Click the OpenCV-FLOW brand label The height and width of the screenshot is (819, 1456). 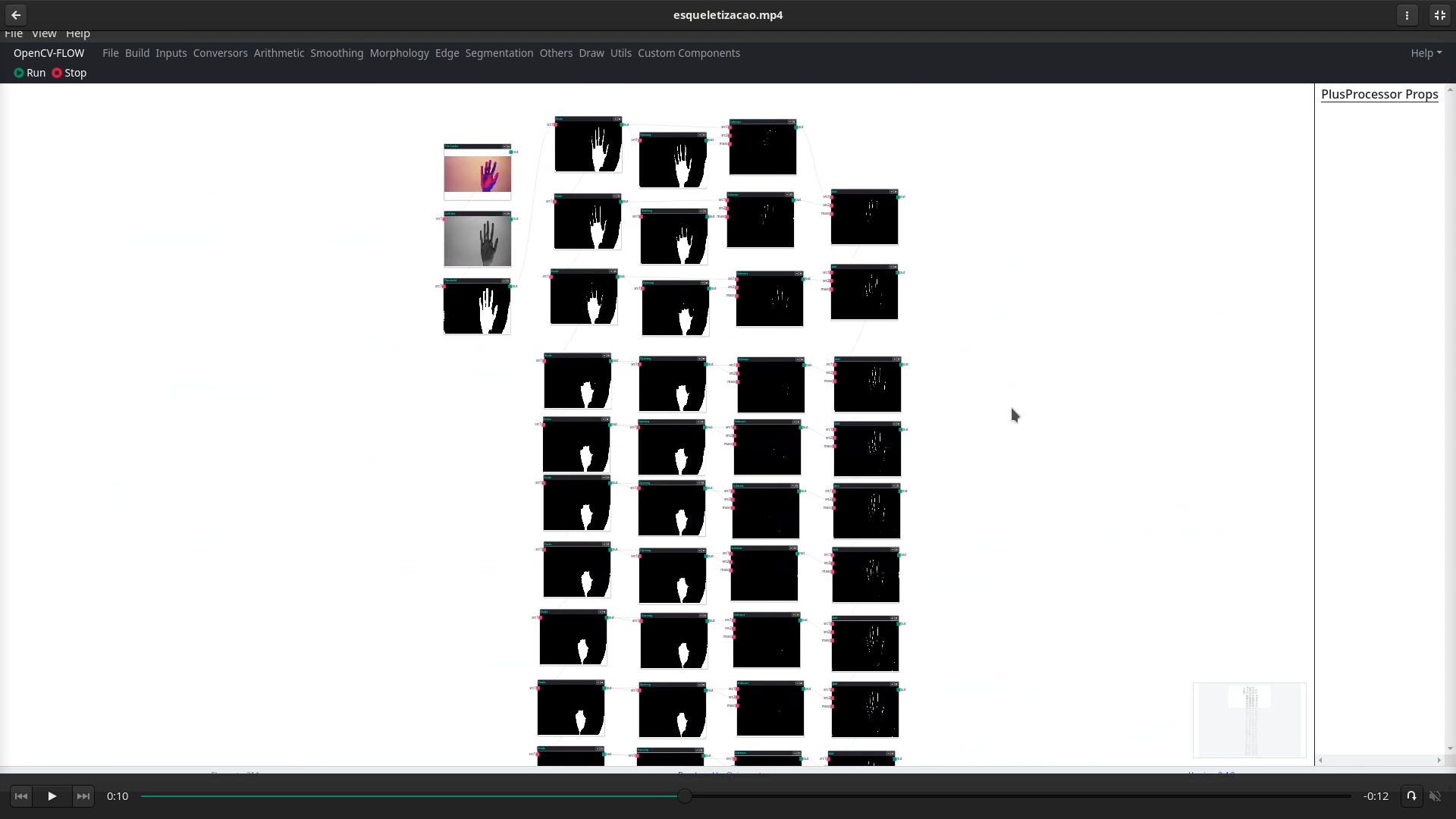coord(49,53)
